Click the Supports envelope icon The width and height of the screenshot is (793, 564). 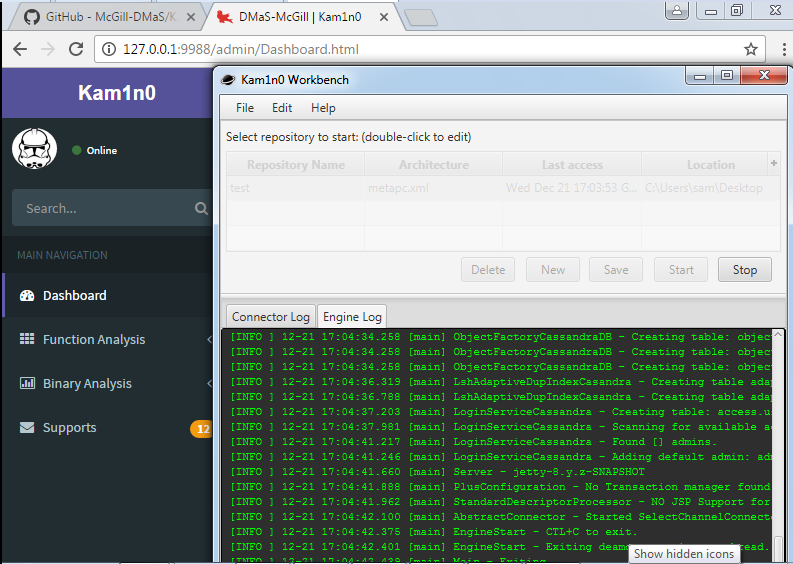[27, 427]
